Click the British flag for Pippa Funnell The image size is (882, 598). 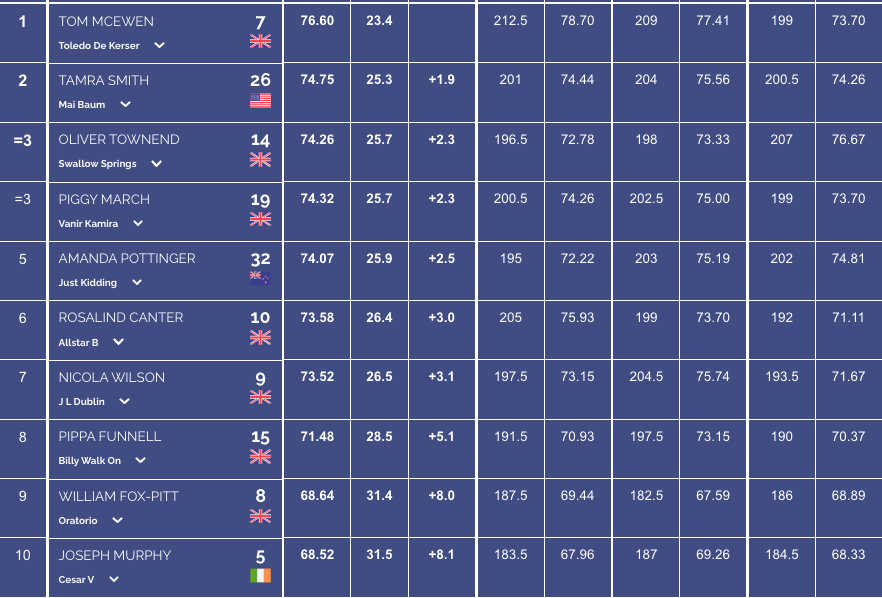click(x=260, y=457)
